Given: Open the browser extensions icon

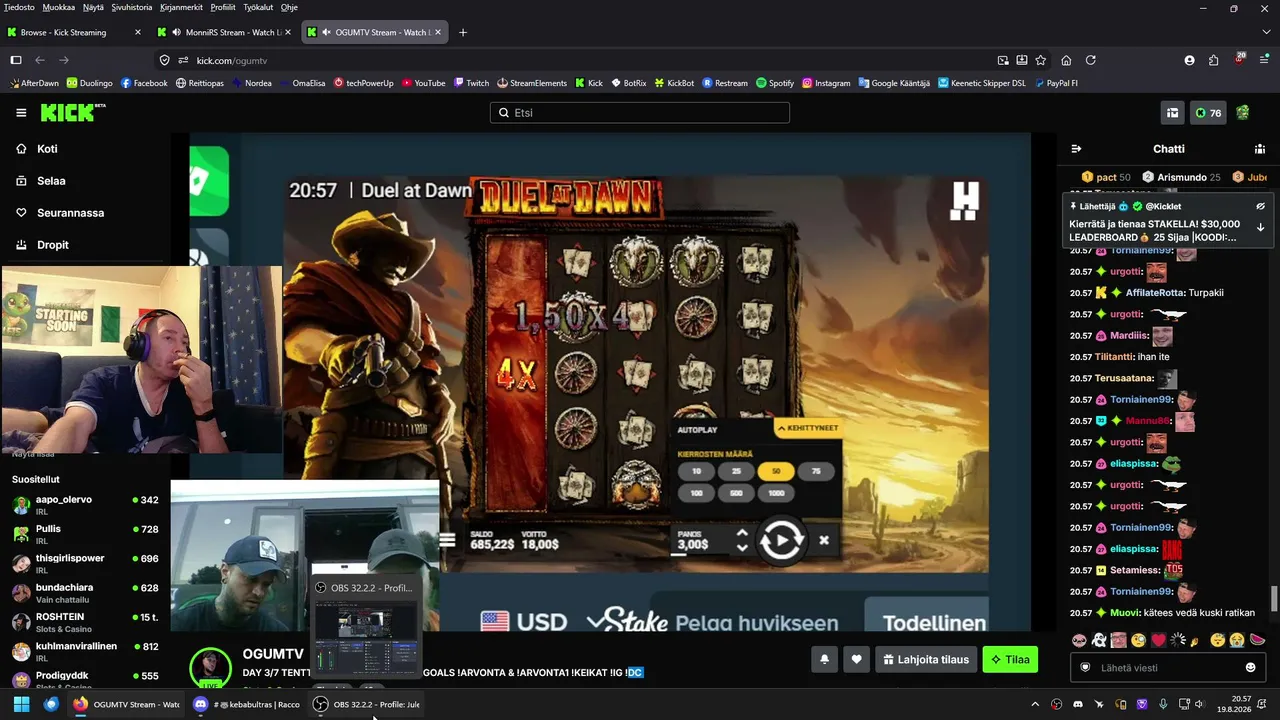Looking at the screenshot, I should 1214,60.
